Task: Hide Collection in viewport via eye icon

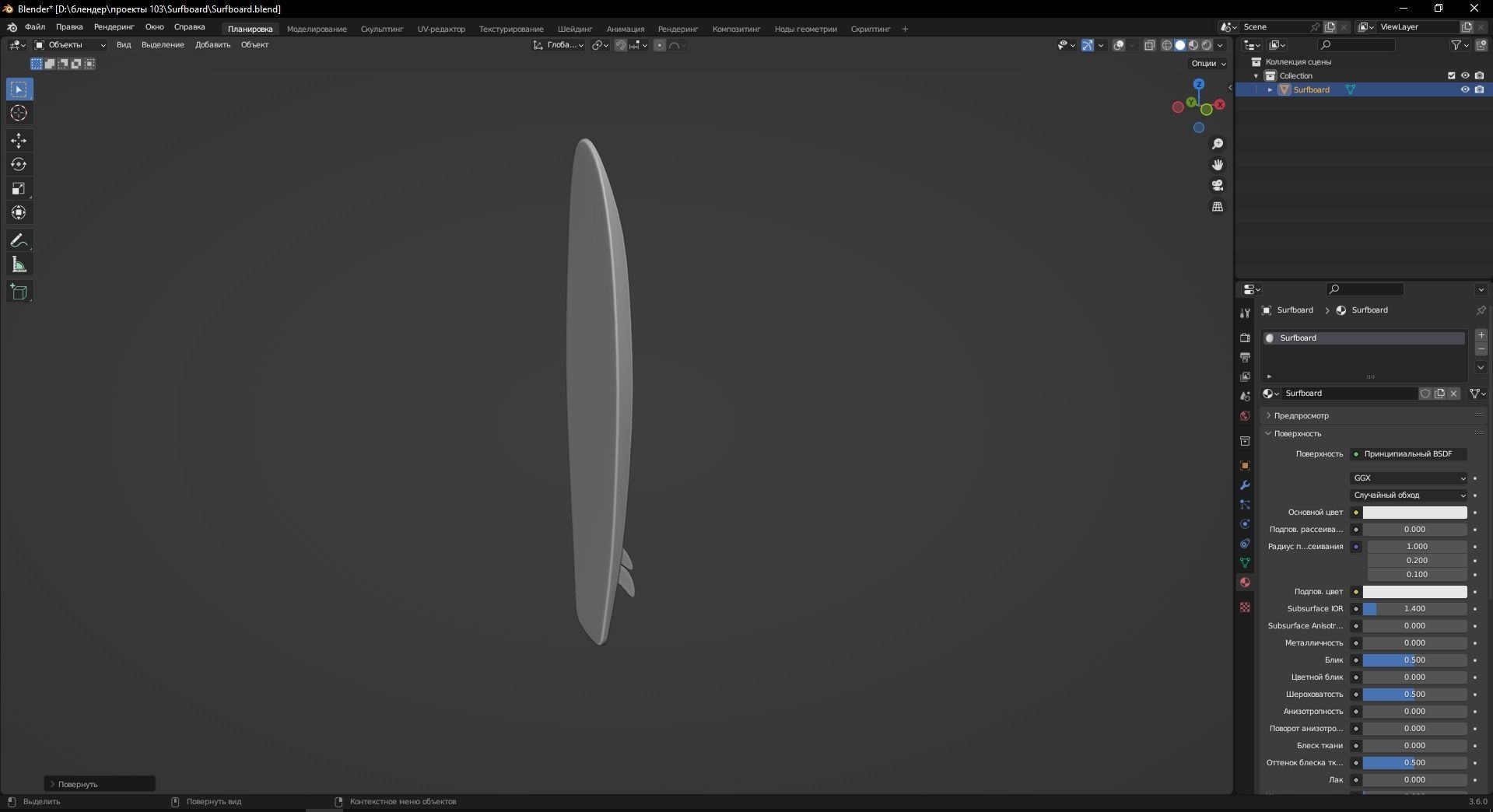Action: click(1465, 76)
